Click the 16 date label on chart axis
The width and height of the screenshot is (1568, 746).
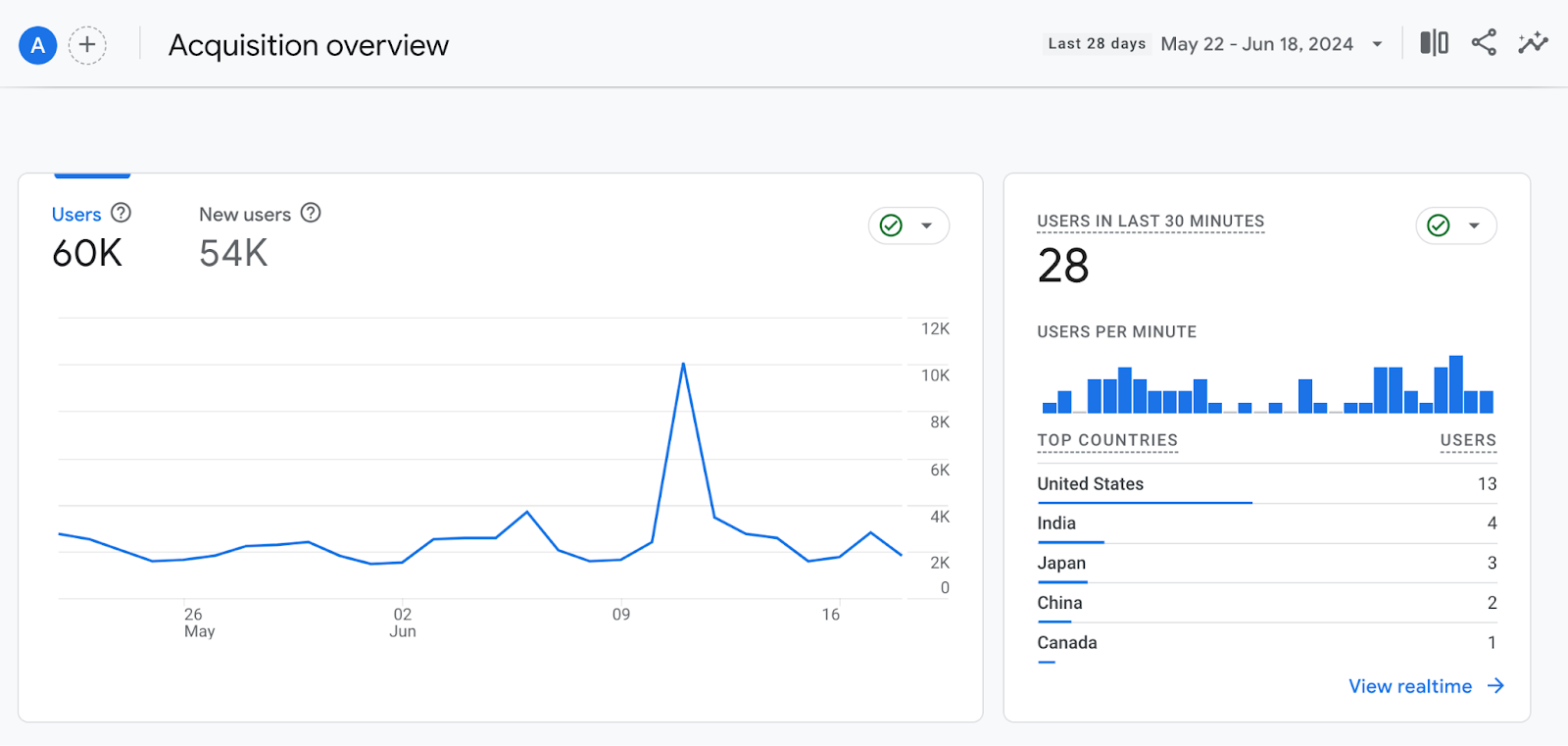(831, 615)
